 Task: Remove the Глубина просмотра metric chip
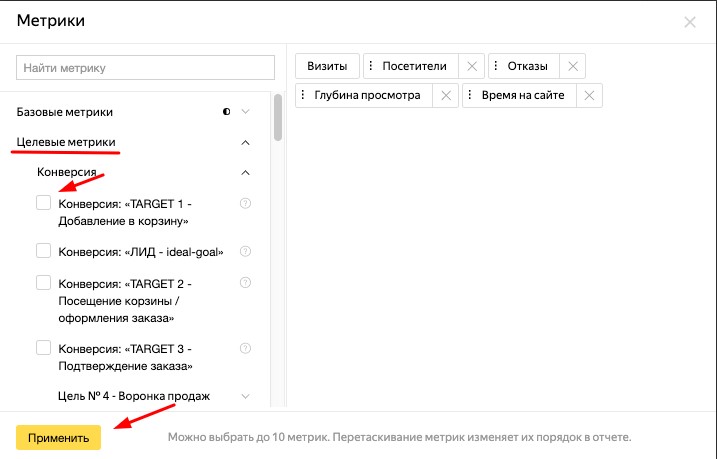tap(446, 96)
